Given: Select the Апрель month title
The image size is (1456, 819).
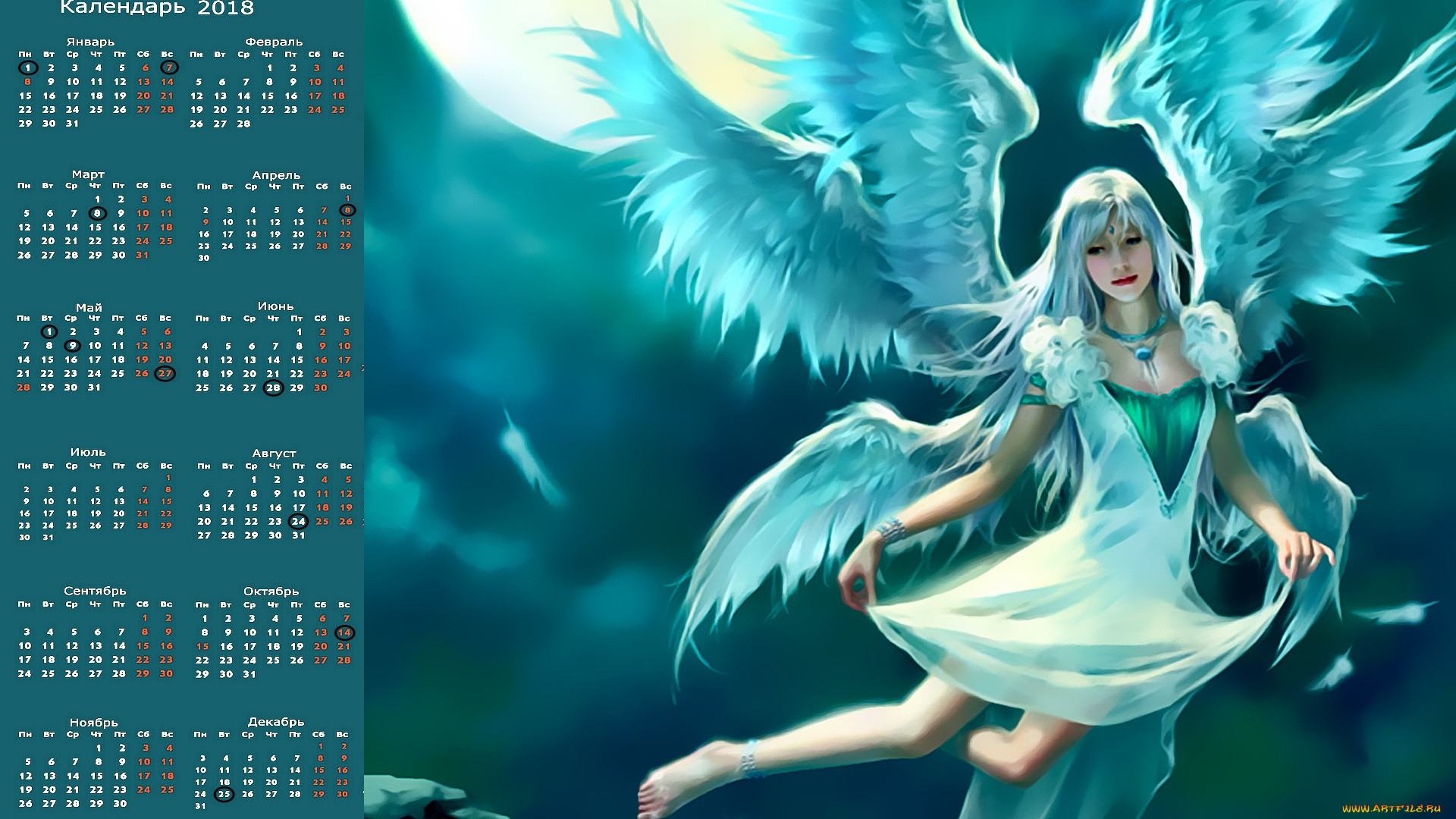Looking at the screenshot, I should click(276, 175).
